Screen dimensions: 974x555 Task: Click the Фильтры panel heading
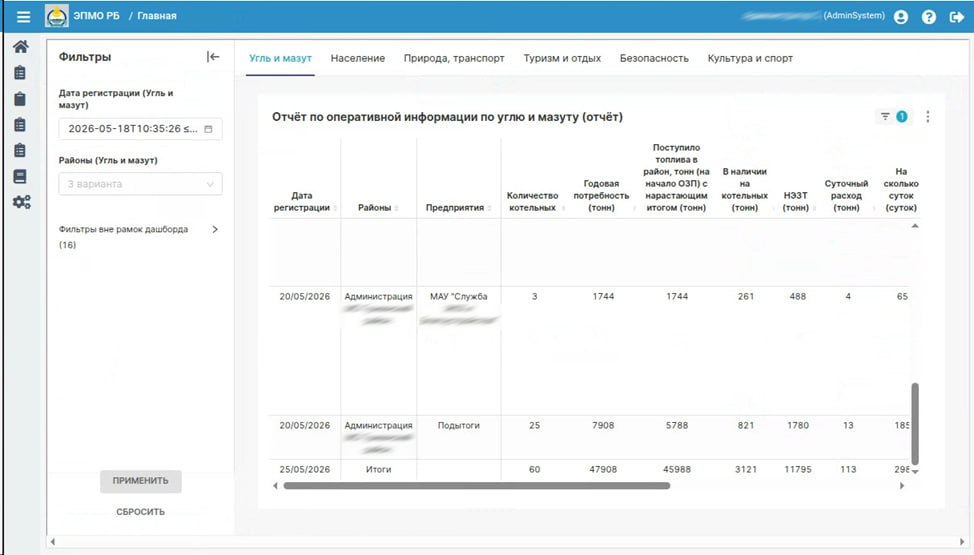point(84,57)
